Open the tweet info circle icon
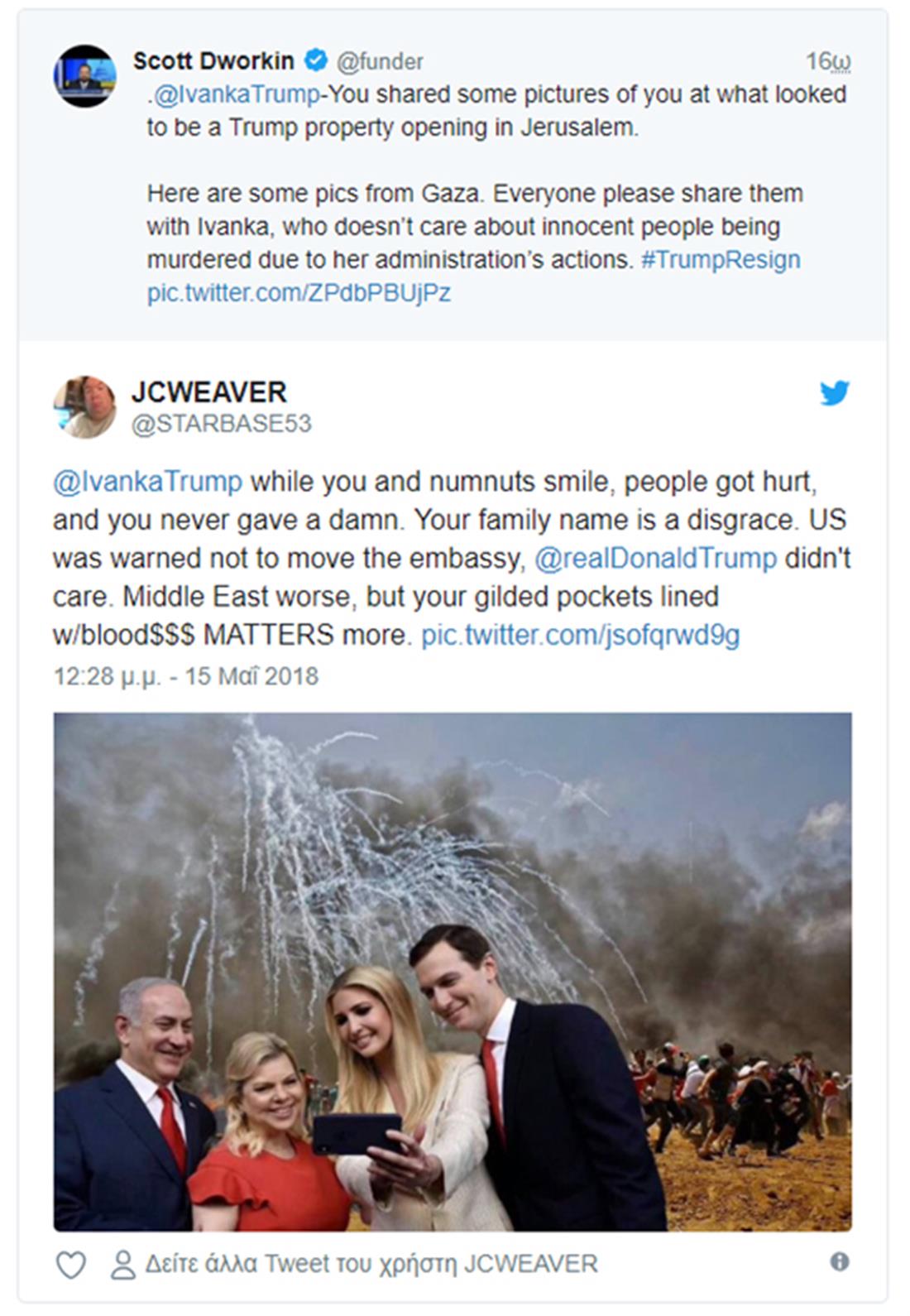Screen dimensions: 910x1316 tap(839, 1262)
